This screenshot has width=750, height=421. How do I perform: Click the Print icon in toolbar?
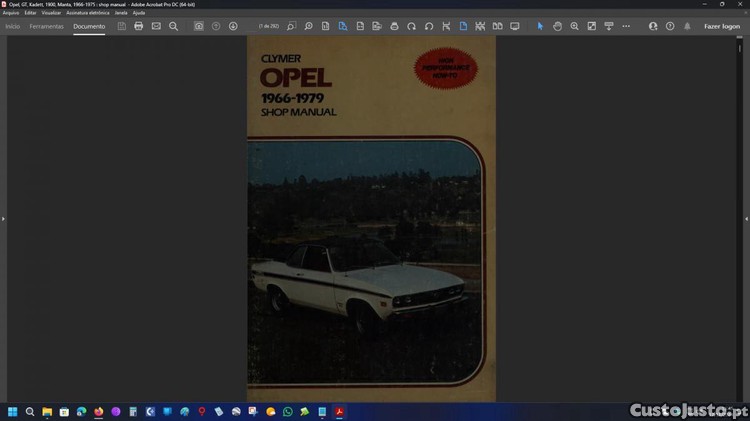pos(139,26)
